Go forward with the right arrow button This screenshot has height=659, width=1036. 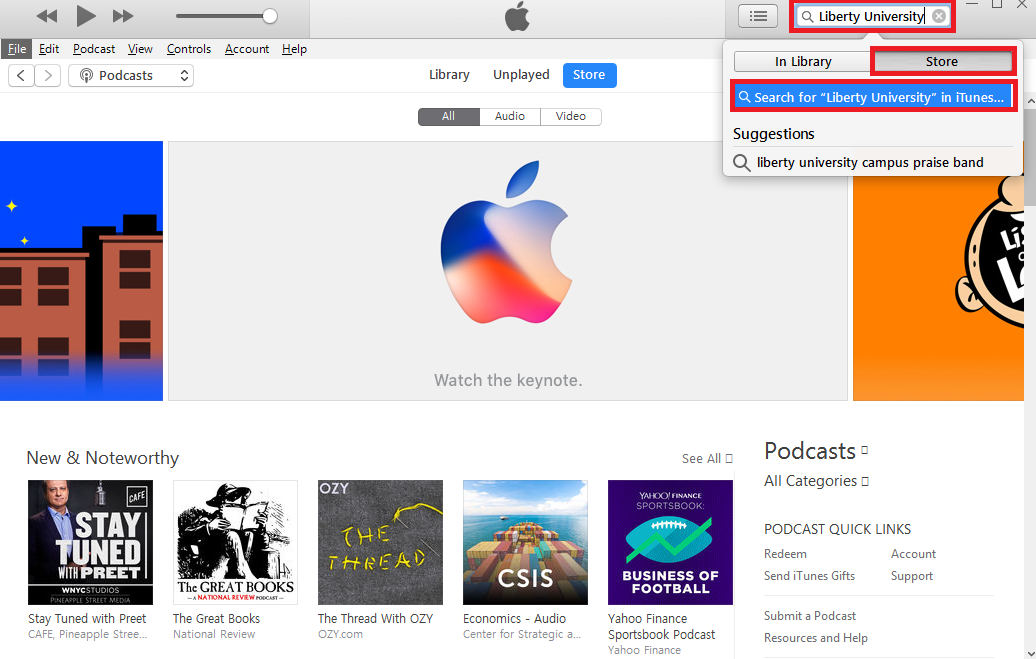[x=48, y=75]
